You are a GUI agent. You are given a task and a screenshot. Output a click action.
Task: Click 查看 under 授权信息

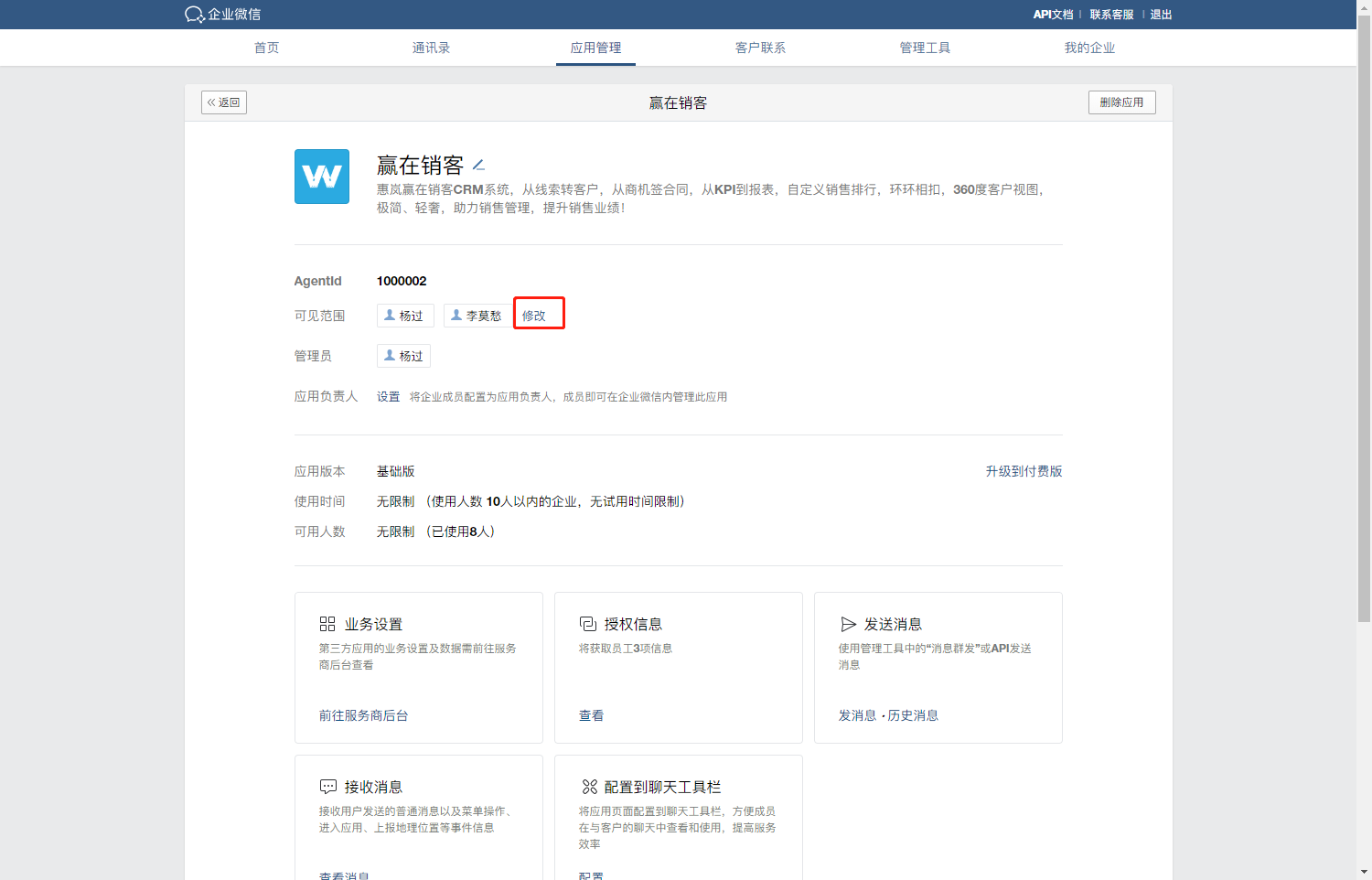point(591,715)
